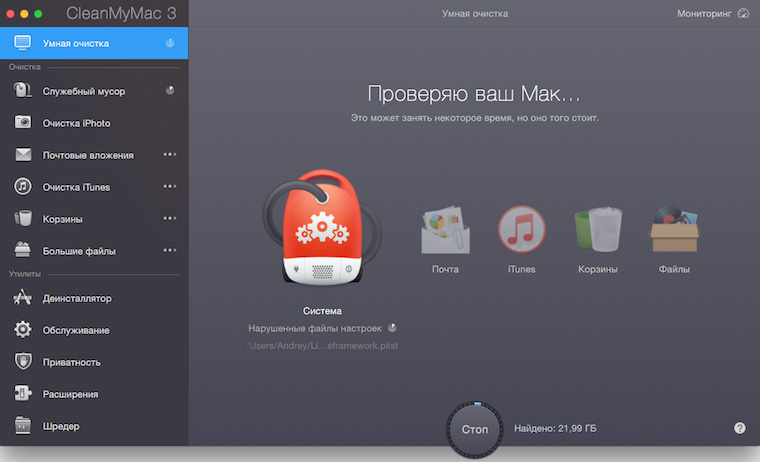Click the Приватность shield icon
This screenshot has width=760, height=462.
[23, 361]
